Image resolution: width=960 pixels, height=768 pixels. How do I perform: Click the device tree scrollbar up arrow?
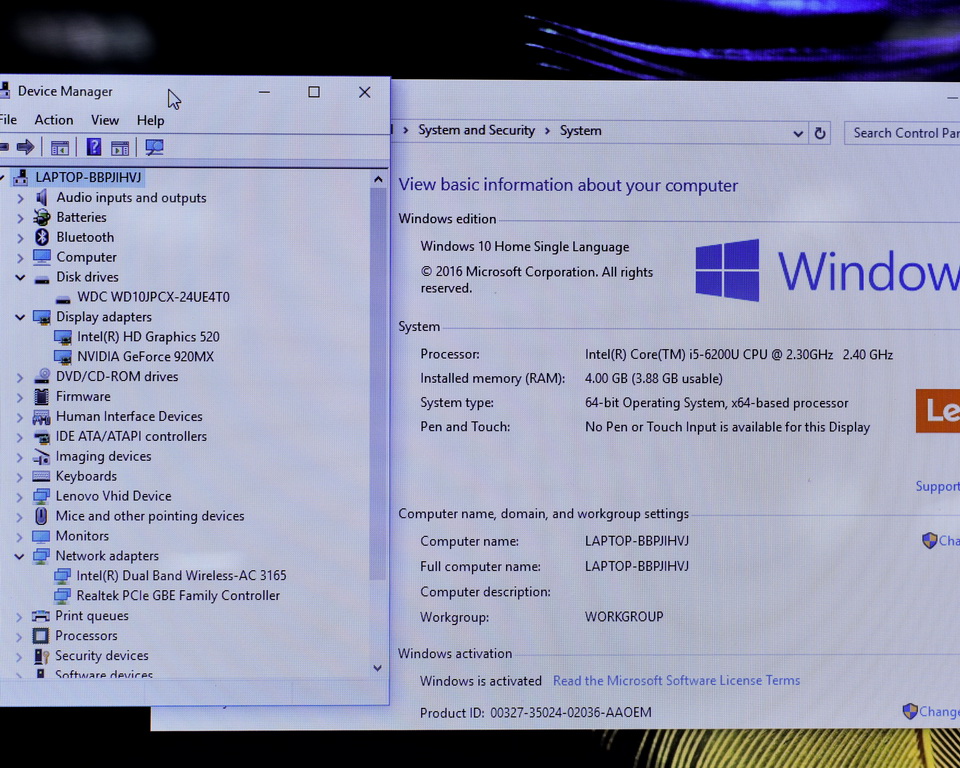coord(378,179)
